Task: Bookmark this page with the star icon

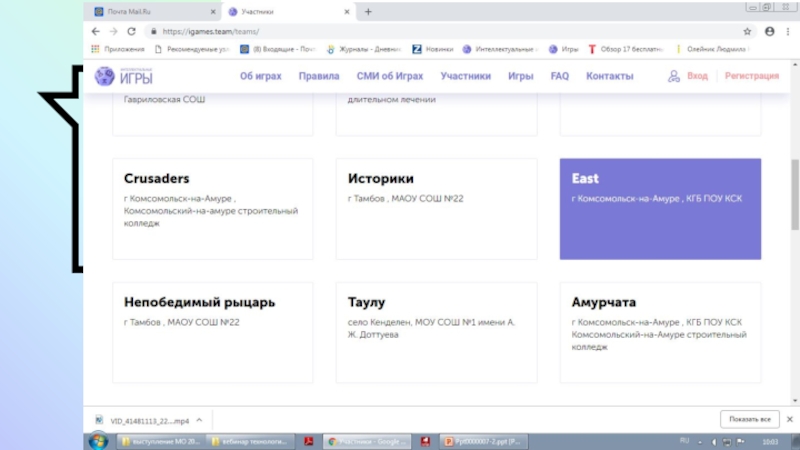Action: (747, 31)
